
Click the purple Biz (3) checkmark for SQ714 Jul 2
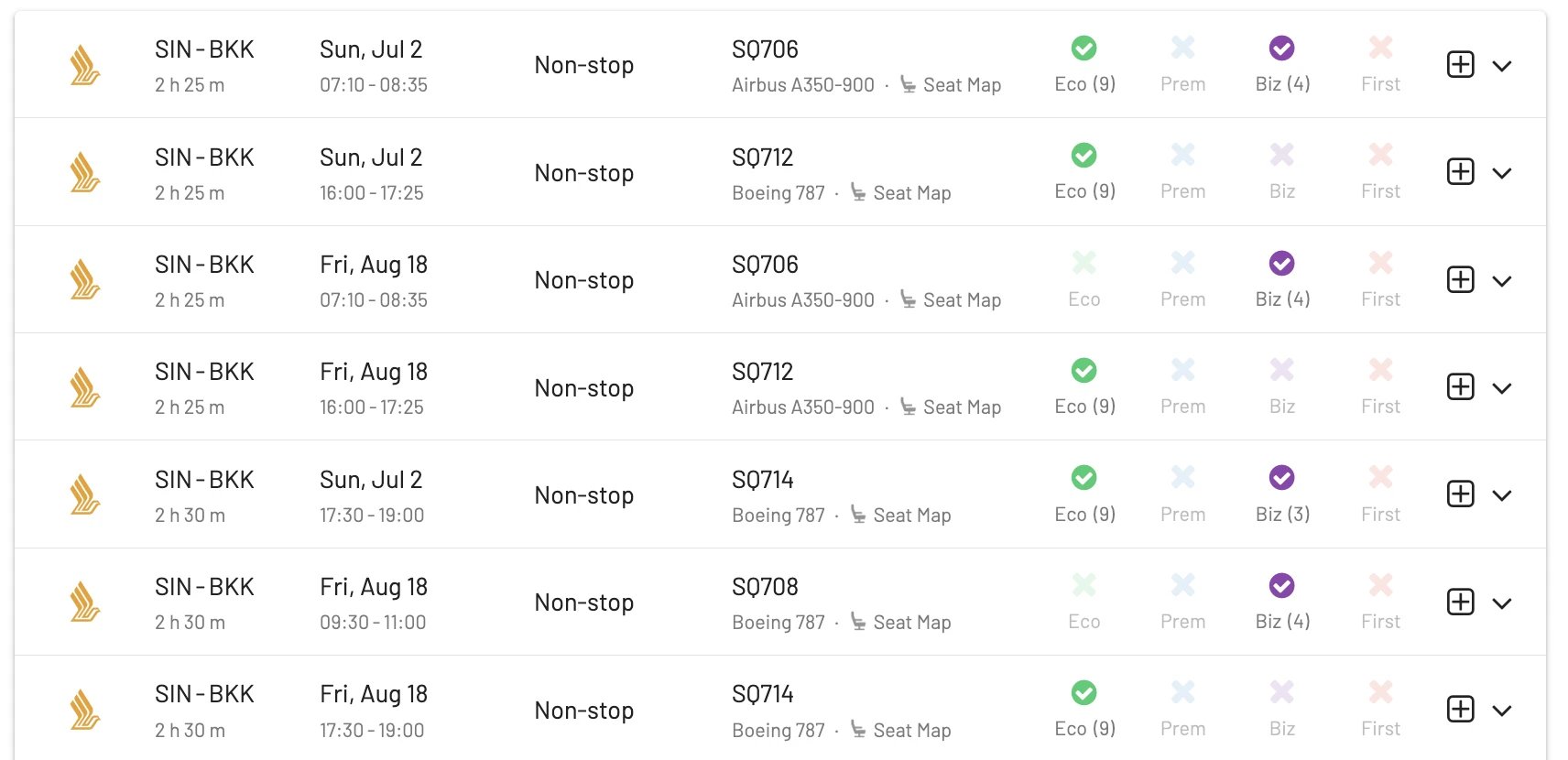pos(1282,477)
